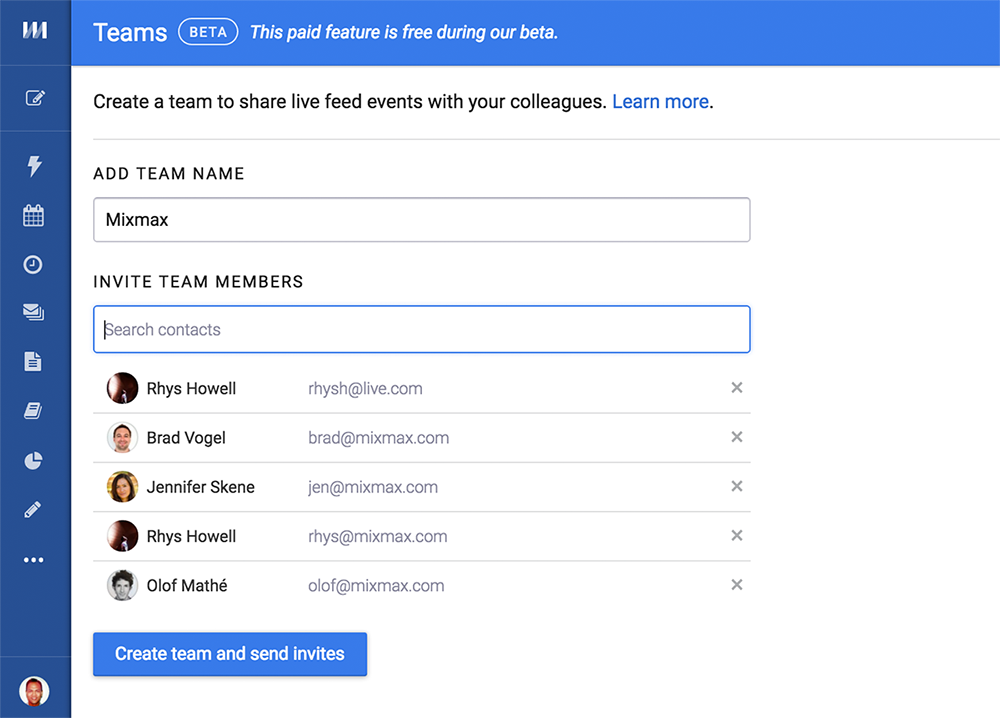Remove rhys@mixmax.com from the invites
Image resolution: width=1000 pixels, height=718 pixels.
pos(737,535)
